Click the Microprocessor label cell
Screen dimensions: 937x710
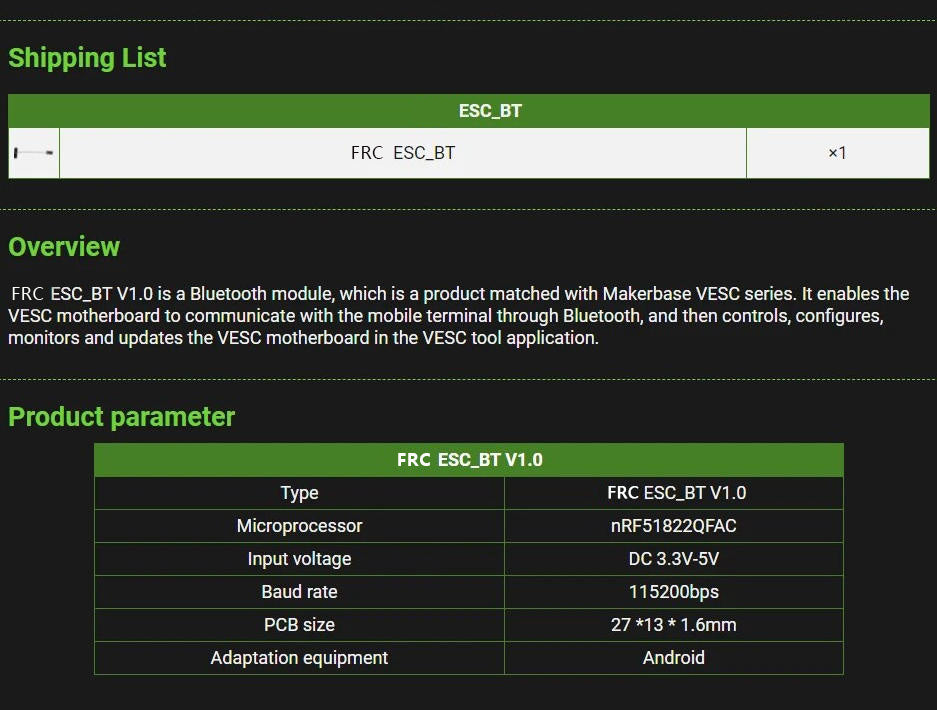[x=299, y=526]
